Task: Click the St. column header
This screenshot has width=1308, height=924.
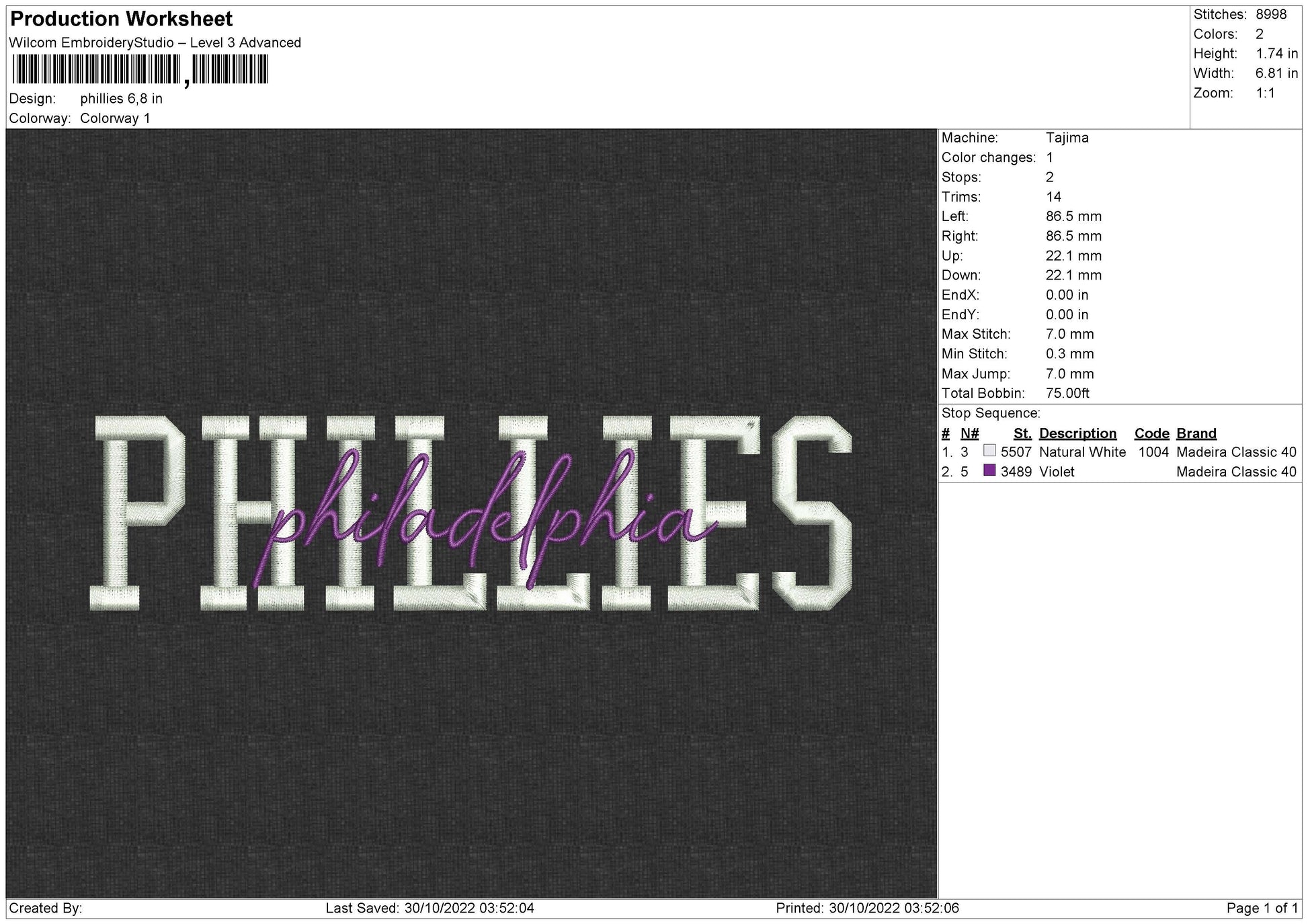Action: tap(1022, 433)
